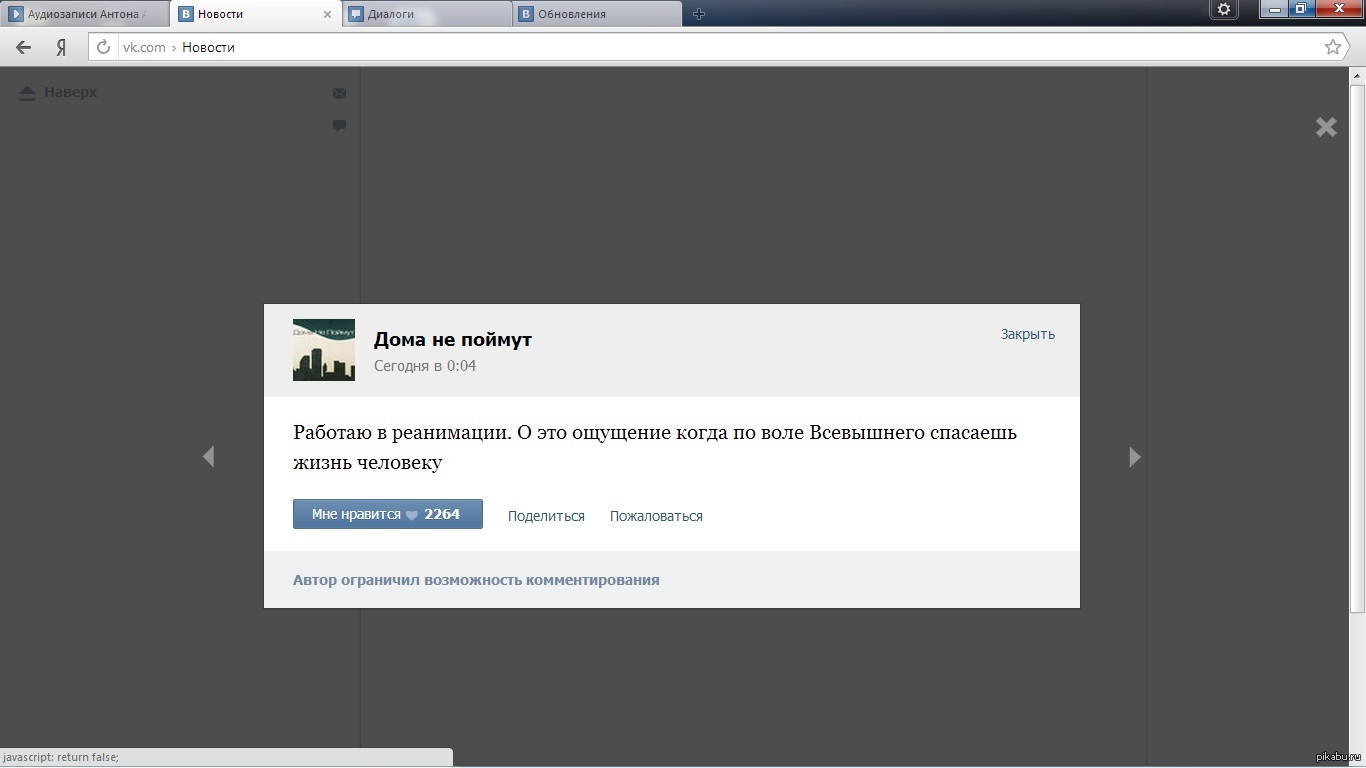Report the post via 'Пожаловаться'
1366x768 pixels.
(656, 516)
